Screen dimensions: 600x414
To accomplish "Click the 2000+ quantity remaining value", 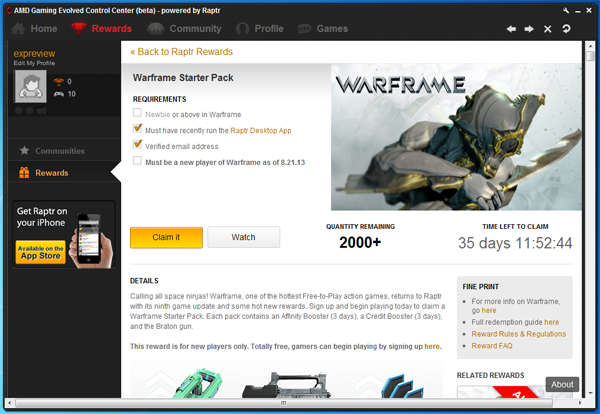I will point(360,242).
